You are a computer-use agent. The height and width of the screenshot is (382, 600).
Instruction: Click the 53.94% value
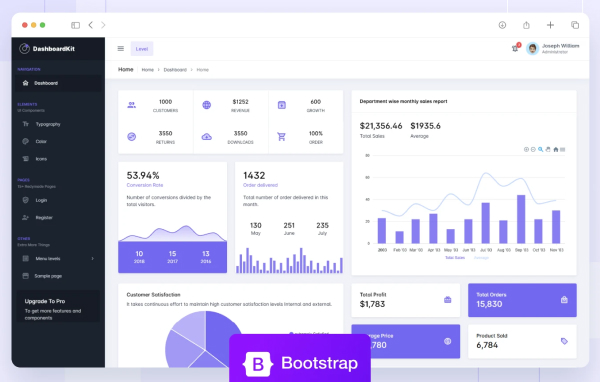click(x=143, y=175)
